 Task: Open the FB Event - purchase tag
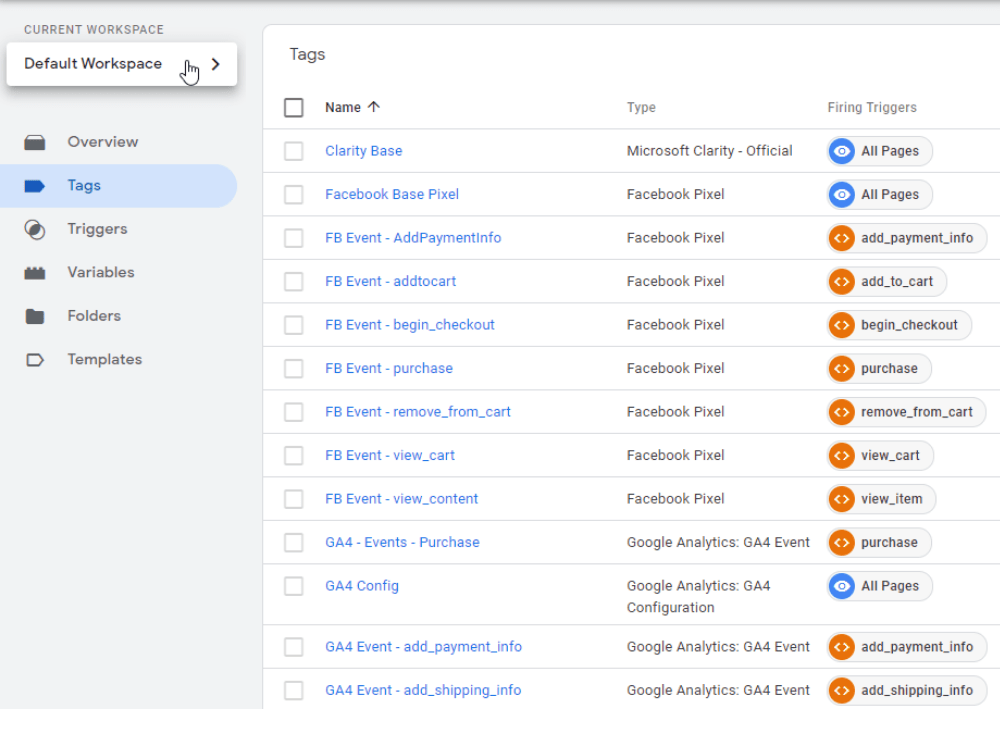389,369
